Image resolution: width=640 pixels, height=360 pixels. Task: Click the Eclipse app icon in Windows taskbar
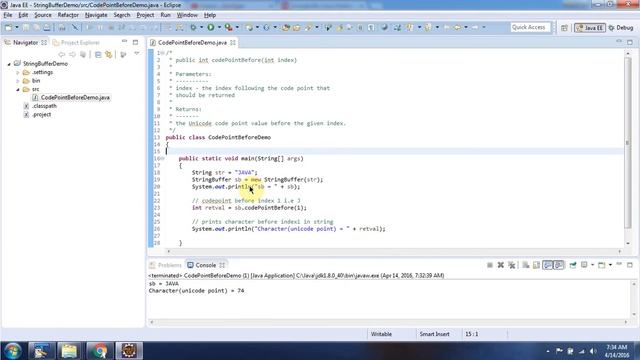129,351
